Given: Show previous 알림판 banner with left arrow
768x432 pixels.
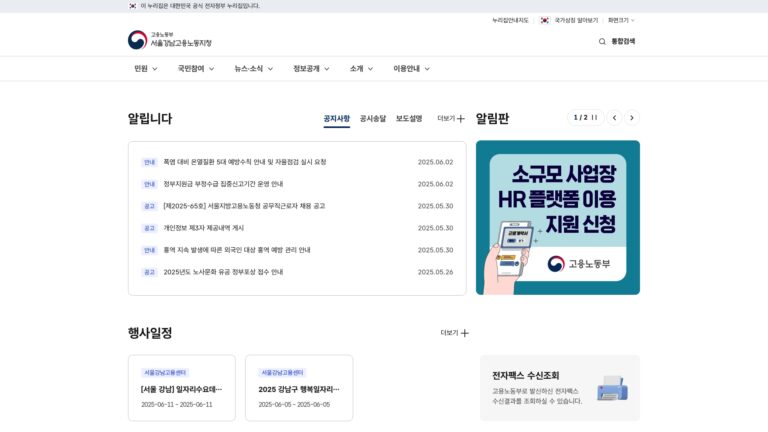Looking at the screenshot, I should [614, 118].
